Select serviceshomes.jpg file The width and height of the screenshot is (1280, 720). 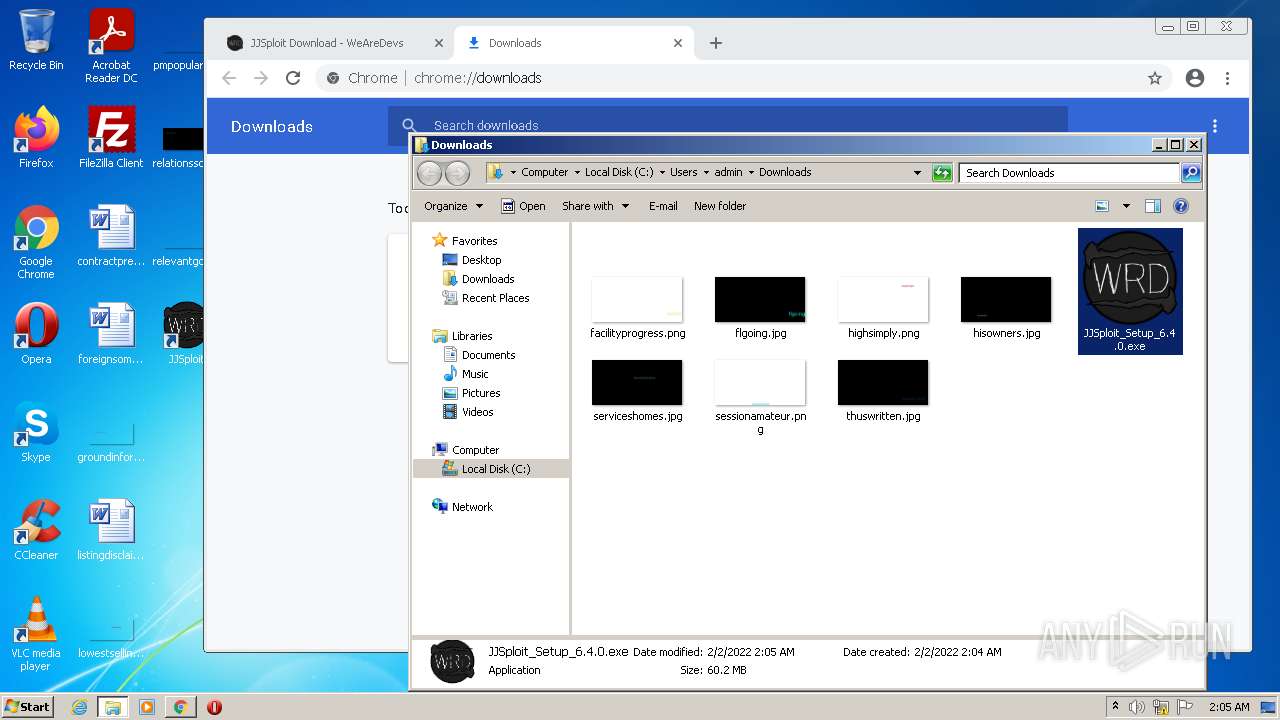point(637,391)
